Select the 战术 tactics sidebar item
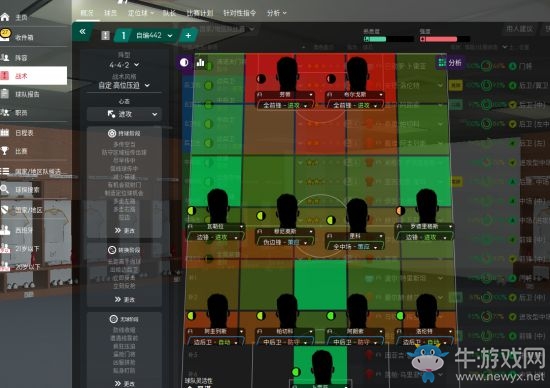 pyautogui.click(x=33, y=75)
